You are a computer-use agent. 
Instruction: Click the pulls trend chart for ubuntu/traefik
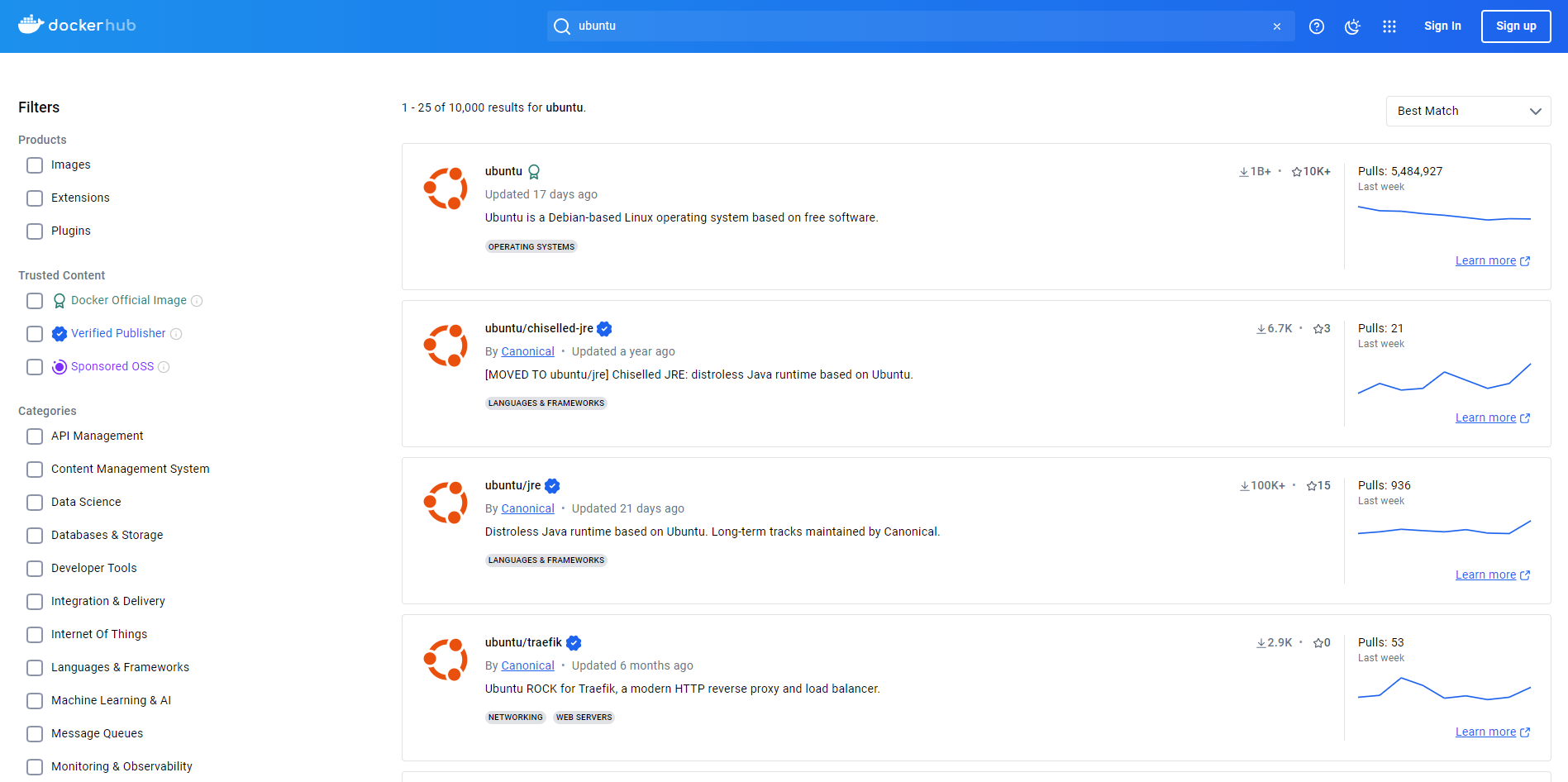[1444, 689]
